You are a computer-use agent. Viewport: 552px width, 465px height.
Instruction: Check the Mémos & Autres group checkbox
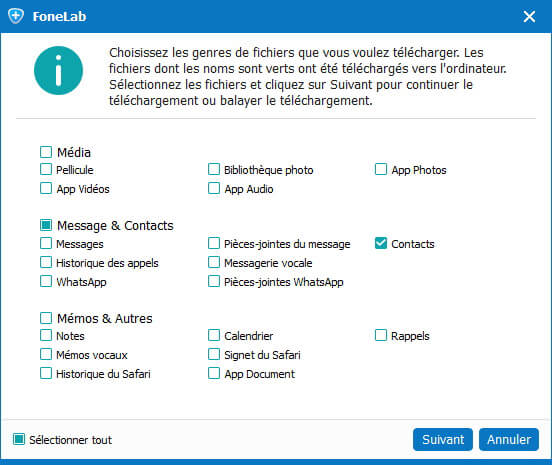46,318
